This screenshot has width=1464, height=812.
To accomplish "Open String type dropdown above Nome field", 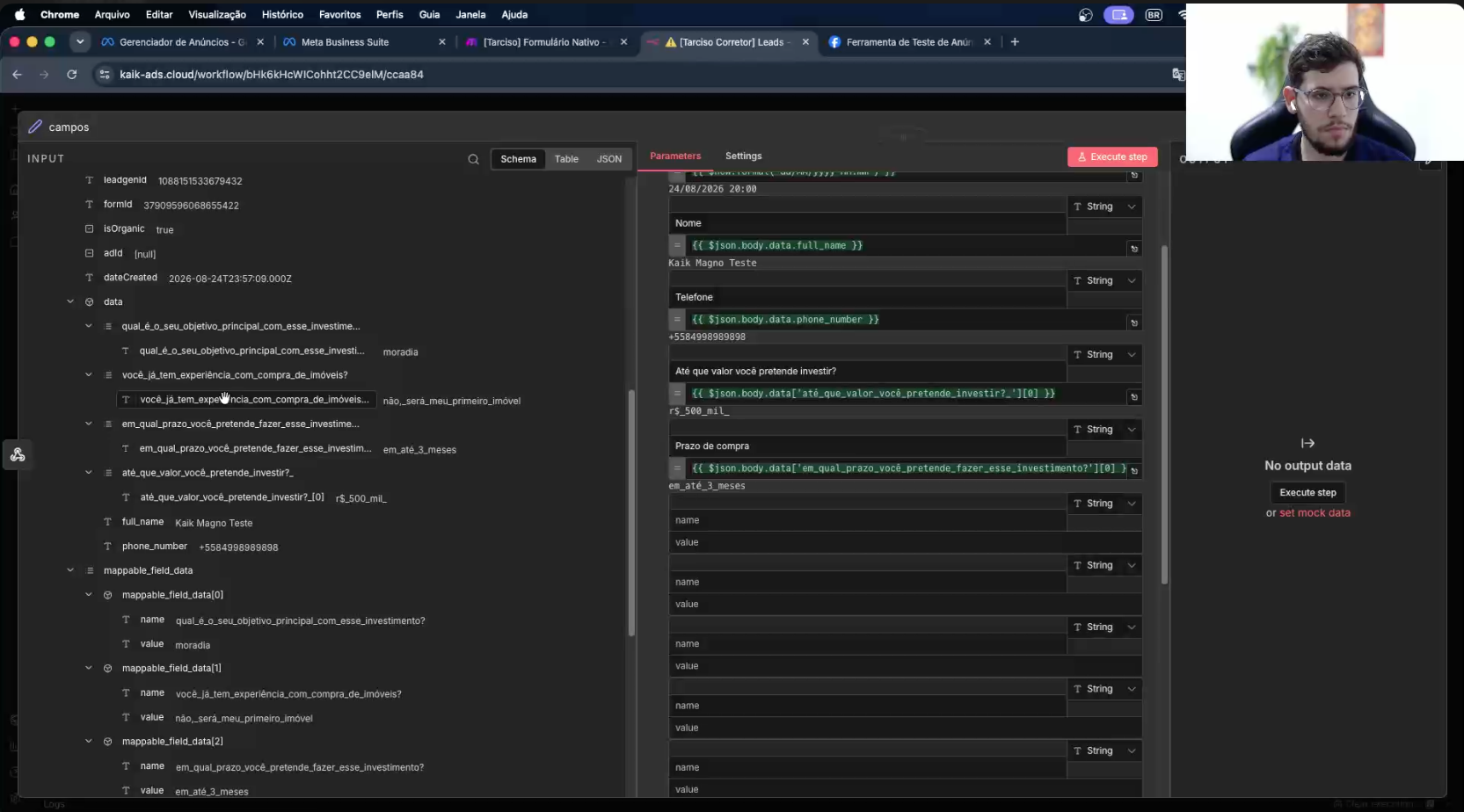I will (x=1103, y=207).
